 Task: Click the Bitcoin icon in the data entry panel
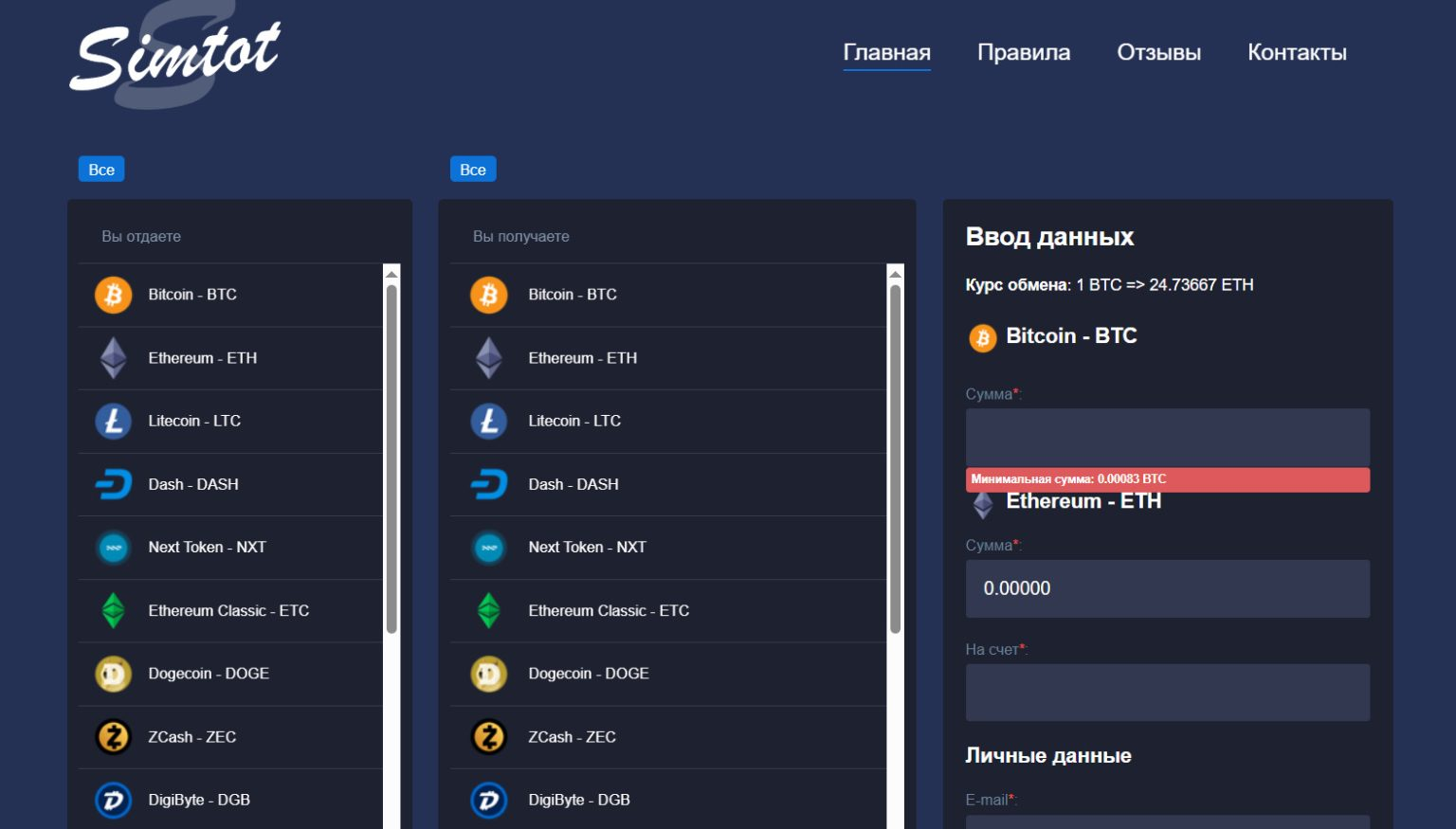(x=983, y=337)
